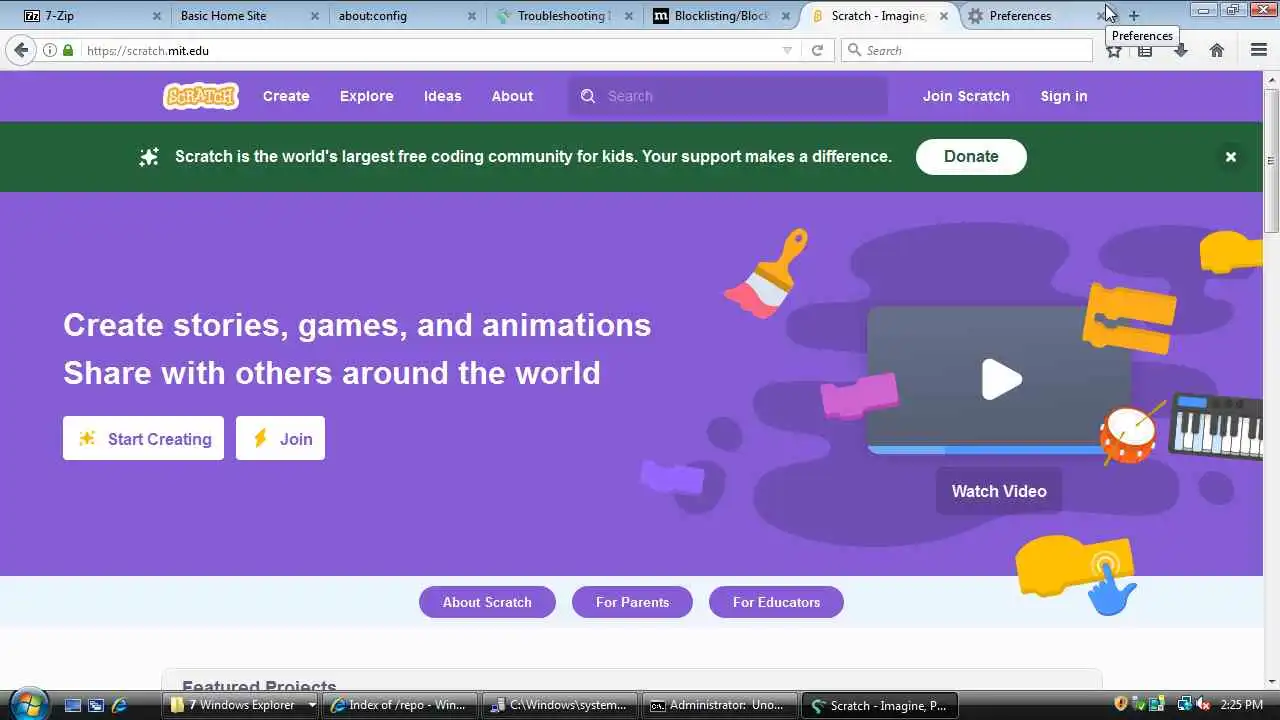Click the volume icon in system tray
This screenshot has width=1280, height=720.
click(1203, 704)
